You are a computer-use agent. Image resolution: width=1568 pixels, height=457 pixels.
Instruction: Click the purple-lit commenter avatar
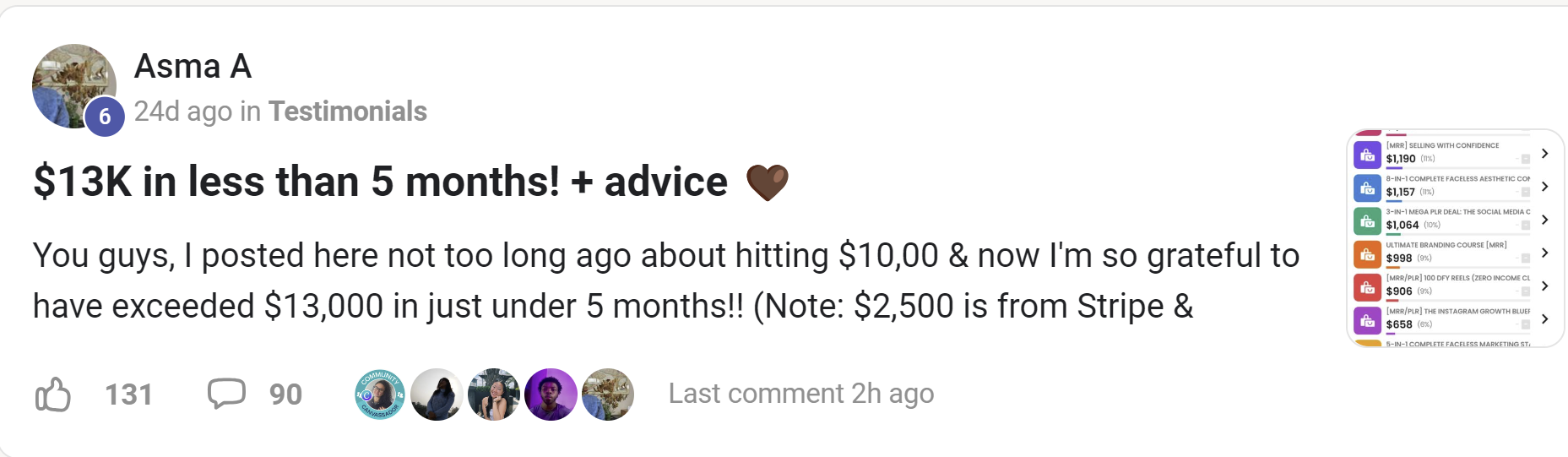click(x=551, y=394)
